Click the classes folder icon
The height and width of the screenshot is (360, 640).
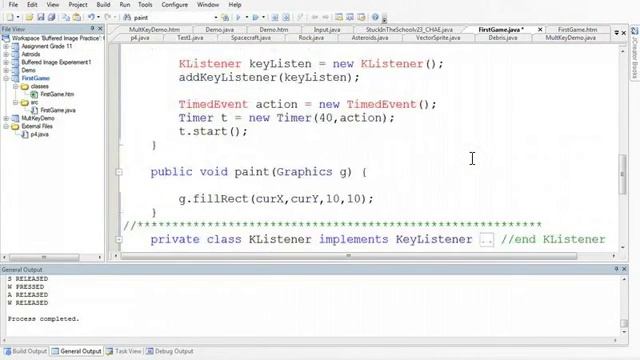[x=24, y=87]
